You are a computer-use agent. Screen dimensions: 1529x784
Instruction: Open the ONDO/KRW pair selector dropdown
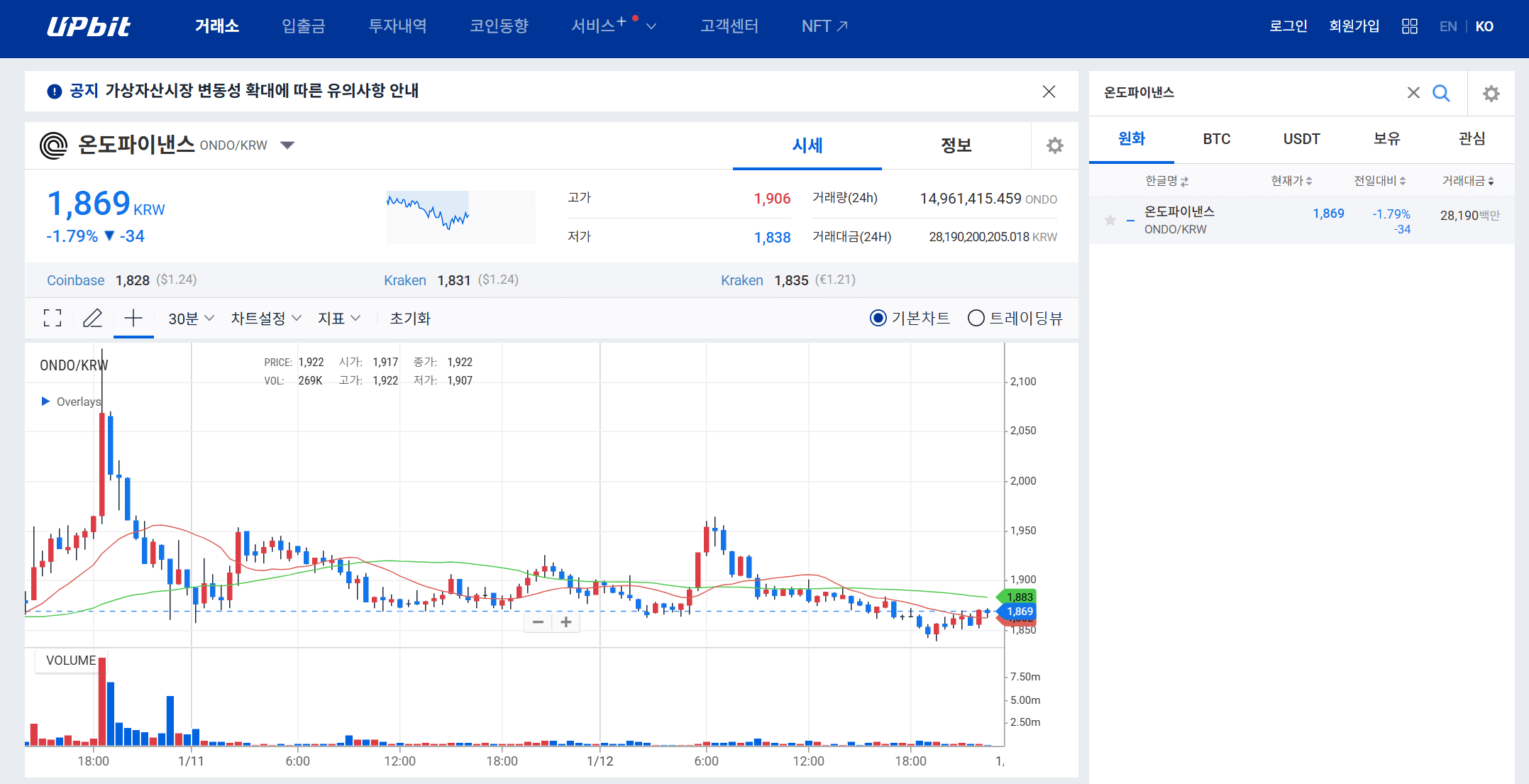point(287,144)
